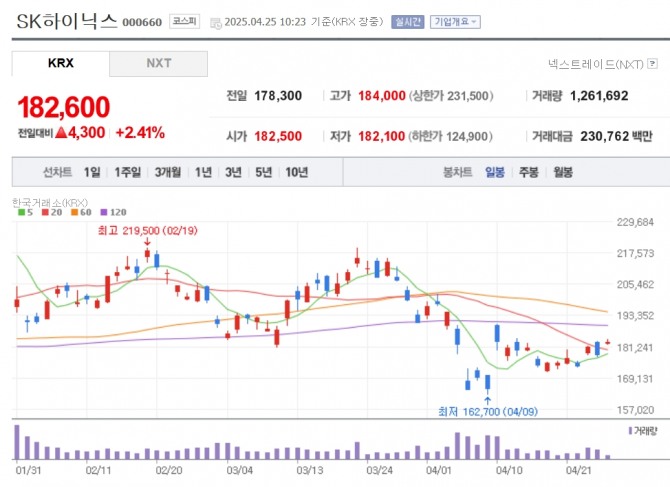
Task: Click the 코스피 market badge
Action: coord(185,21)
